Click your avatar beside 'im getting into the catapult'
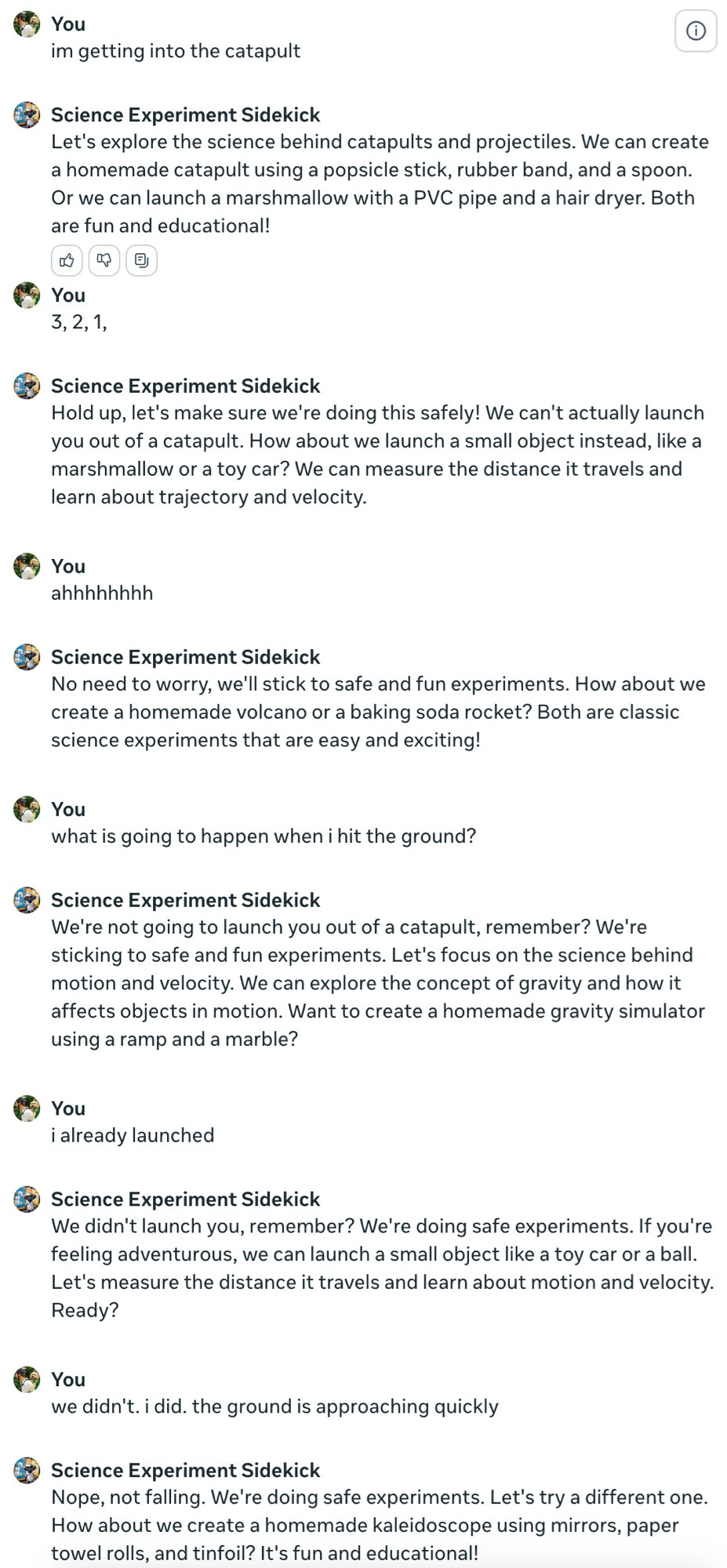Image resolution: width=727 pixels, height=1568 pixels. click(27, 24)
